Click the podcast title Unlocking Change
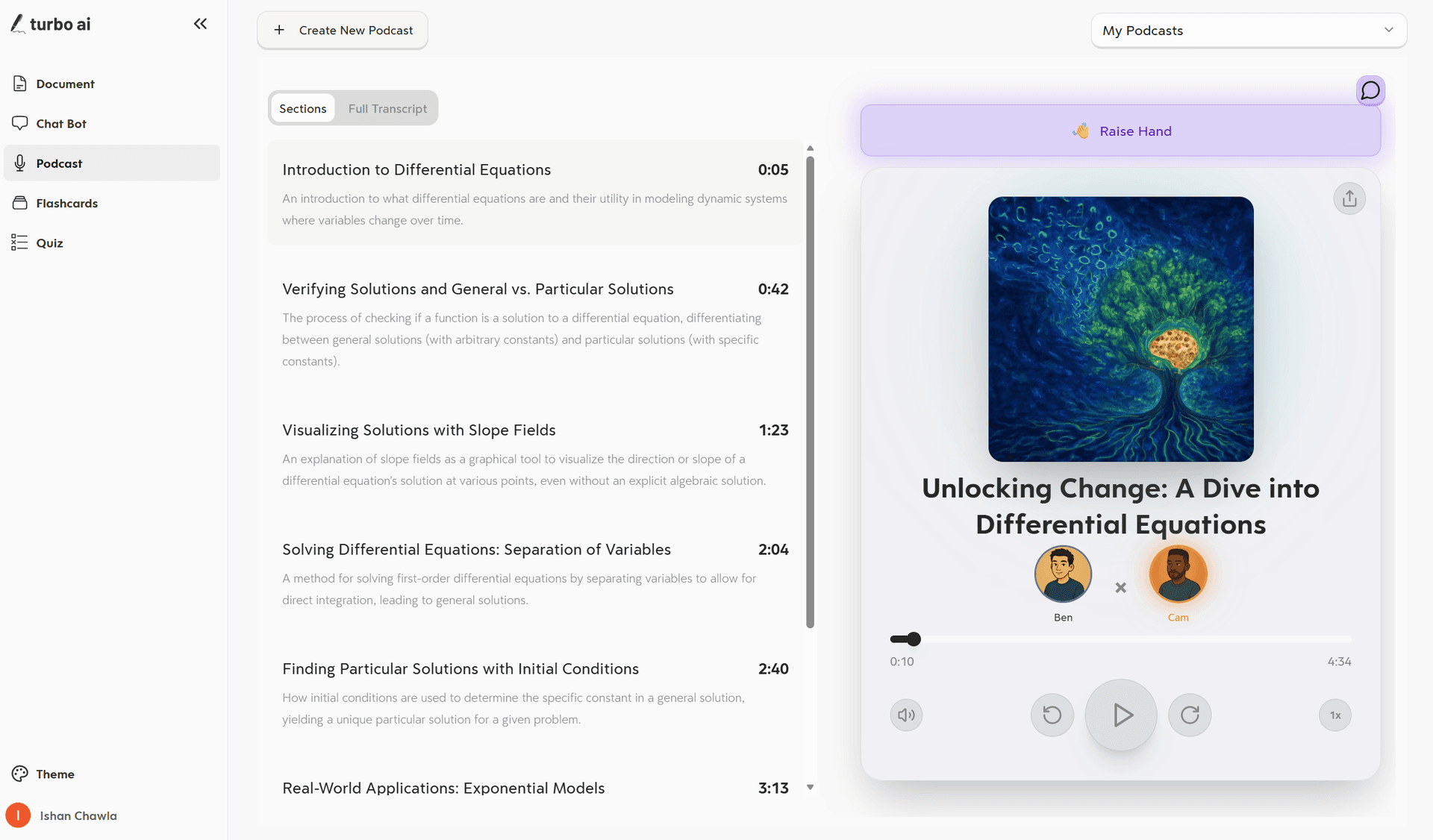This screenshot has width=1433, height=840. tap(1120, 506)
